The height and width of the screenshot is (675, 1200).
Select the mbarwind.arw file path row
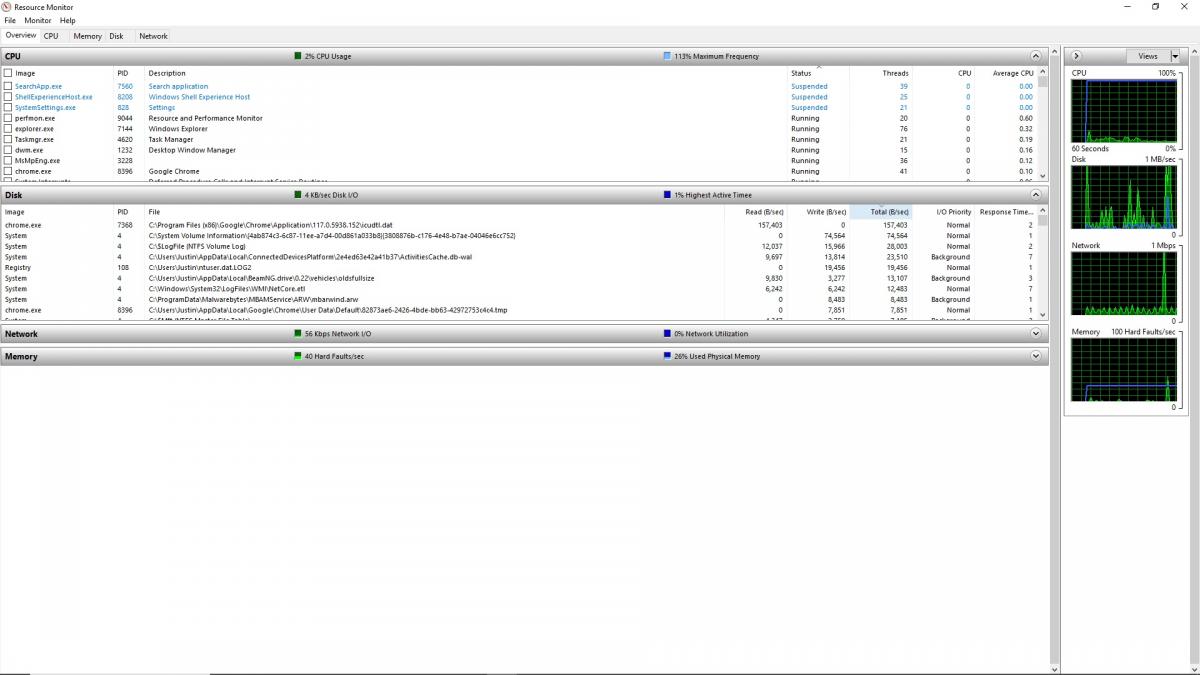[519, 299]
